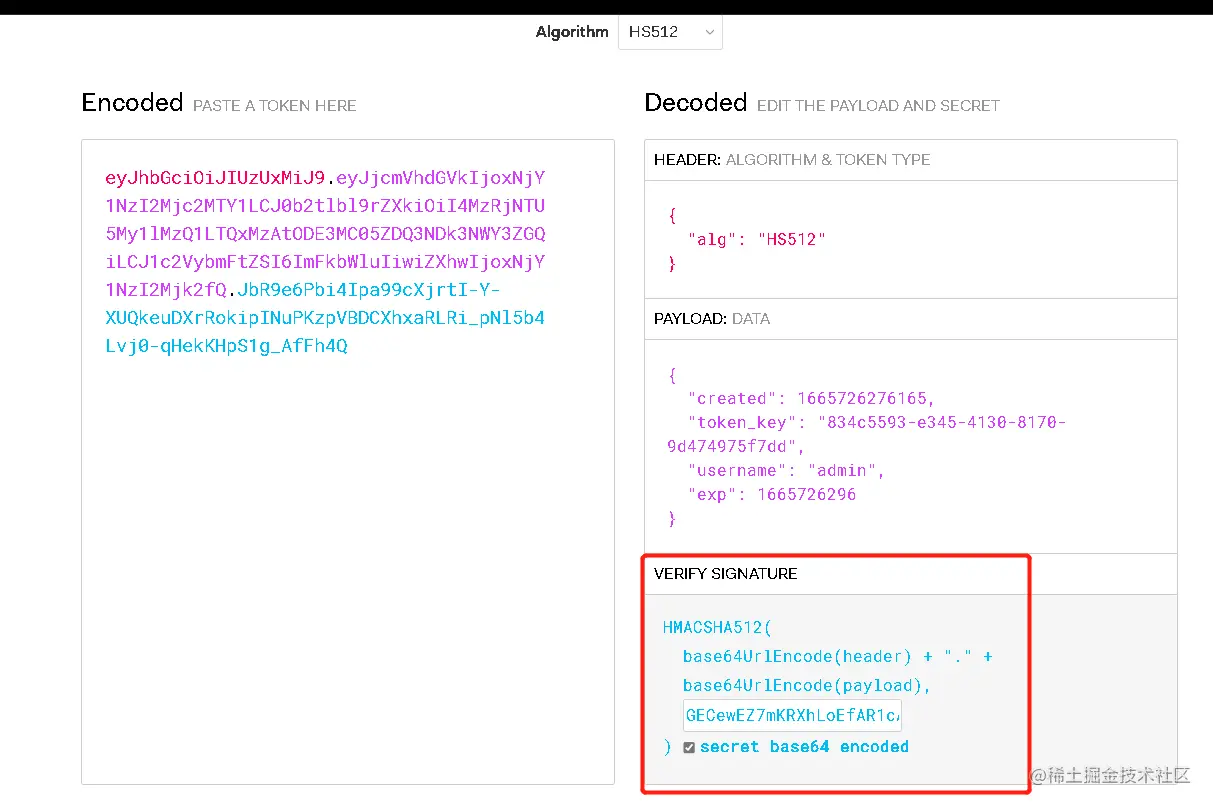Click the Encoded token text area

coord(347,461)
